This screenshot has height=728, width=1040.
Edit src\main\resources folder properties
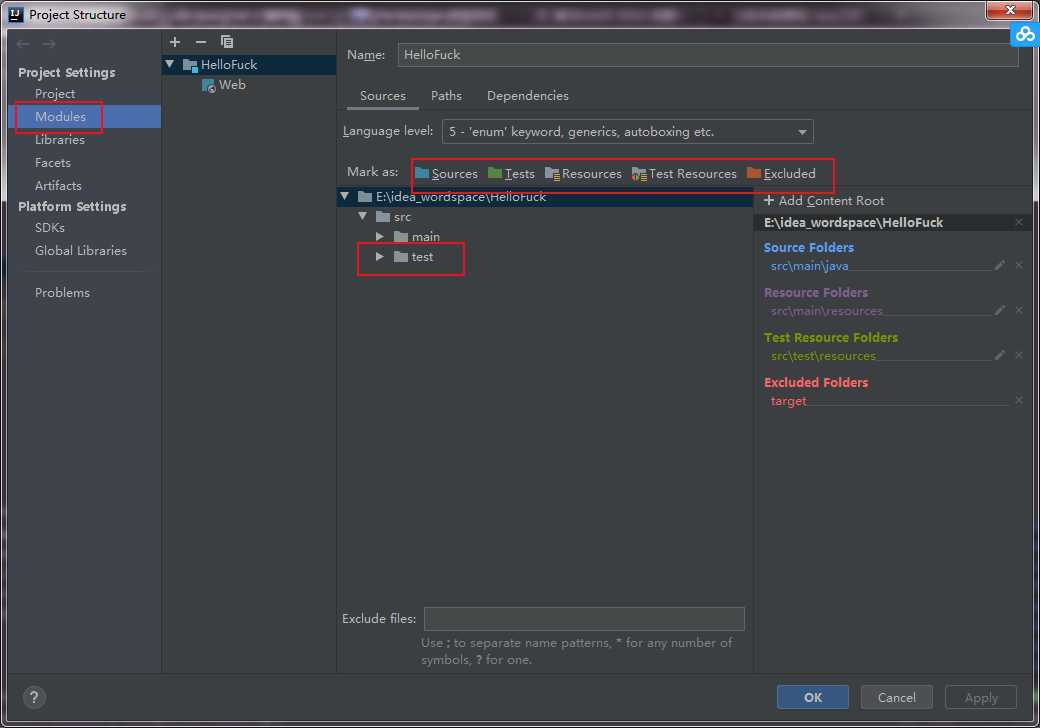tap(1000, 310)
